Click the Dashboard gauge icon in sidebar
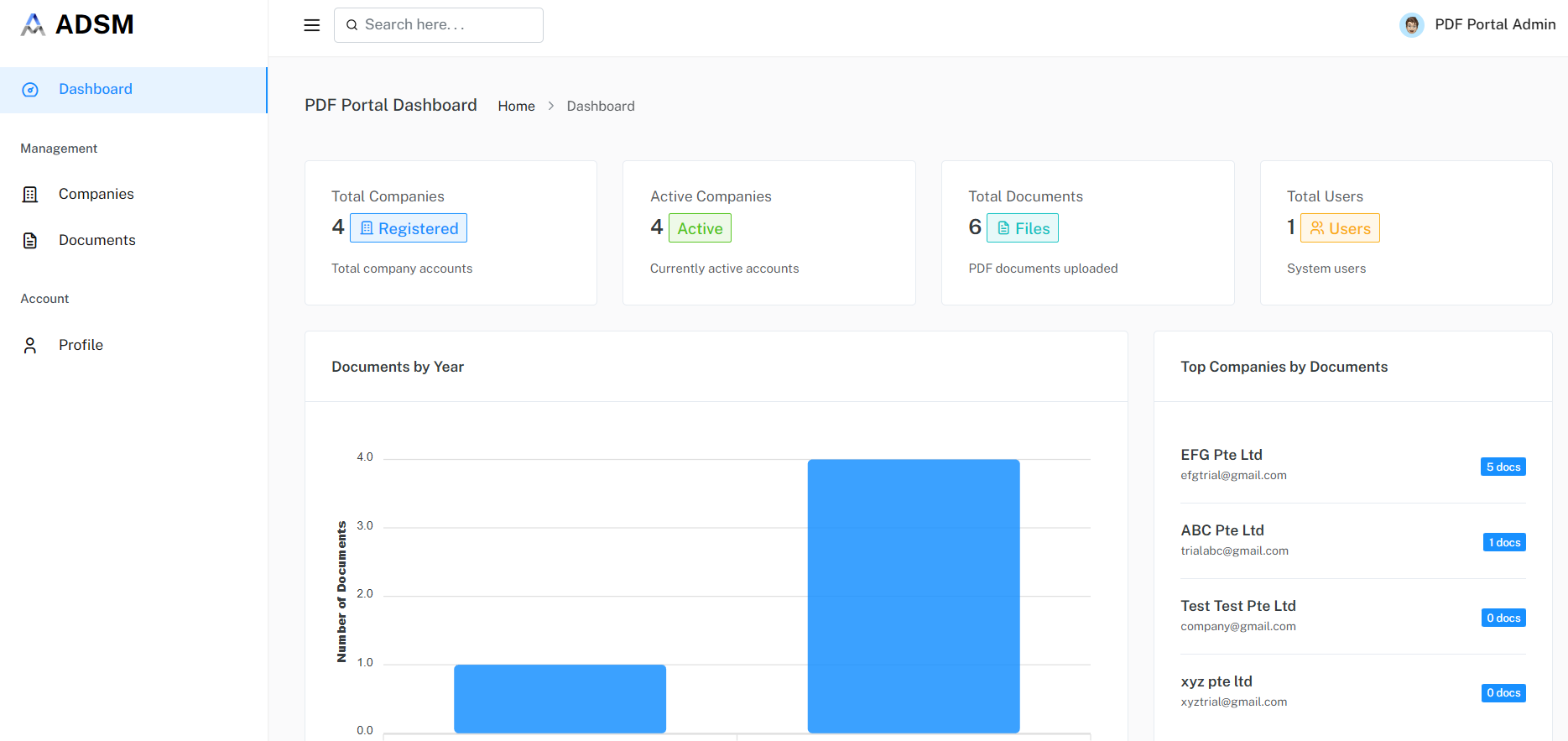This screenshot has height=741, width=1568. pos(30,90)
